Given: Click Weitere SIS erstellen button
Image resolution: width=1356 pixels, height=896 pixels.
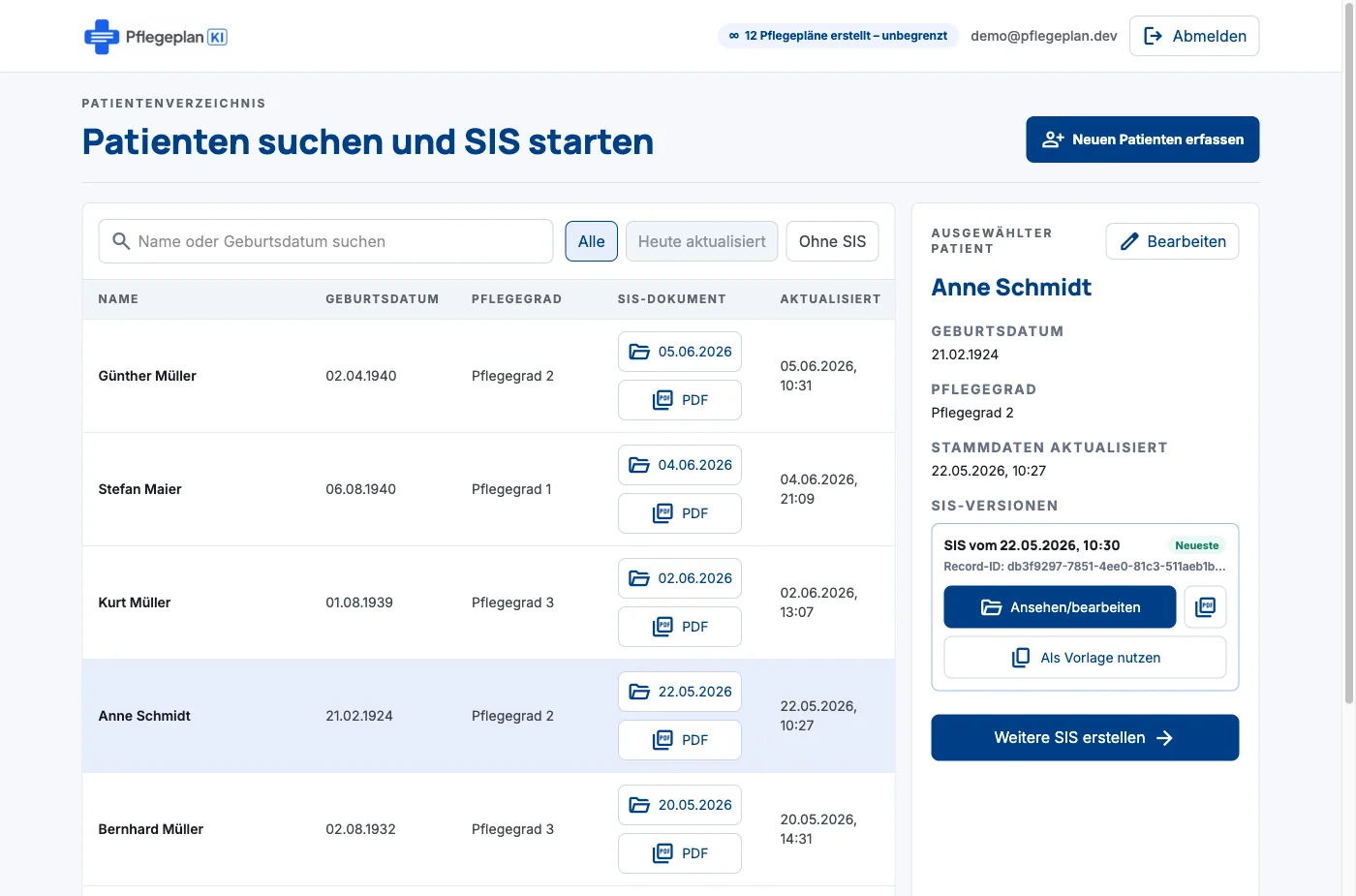Looking at the screenshot, I should pyautogui.click(x=1085, y=738).
